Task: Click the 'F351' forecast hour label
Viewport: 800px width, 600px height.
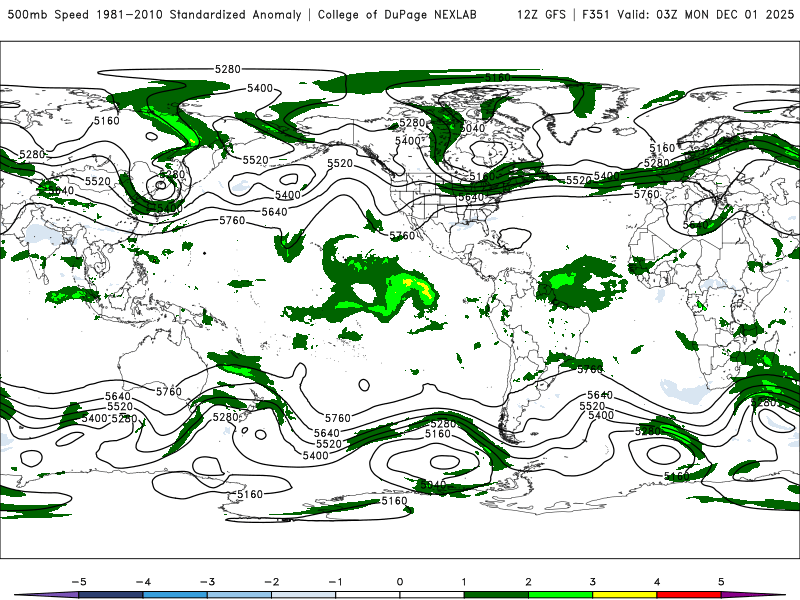Action: (596, 15)
